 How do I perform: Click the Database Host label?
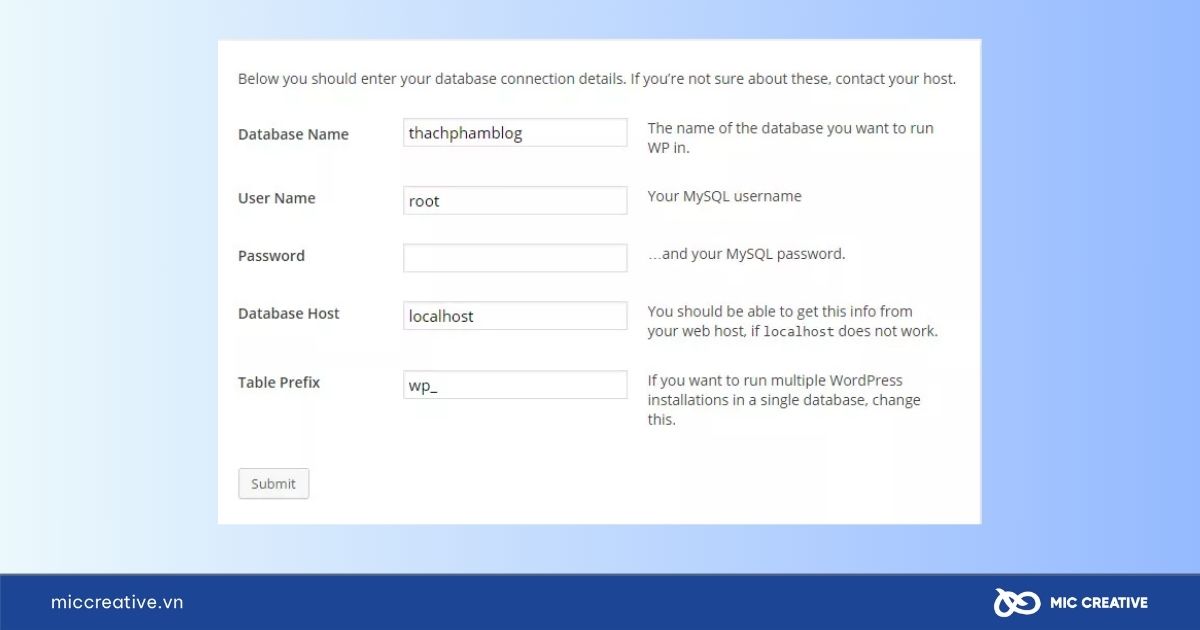pyautogui.click(x=289, y=314)
